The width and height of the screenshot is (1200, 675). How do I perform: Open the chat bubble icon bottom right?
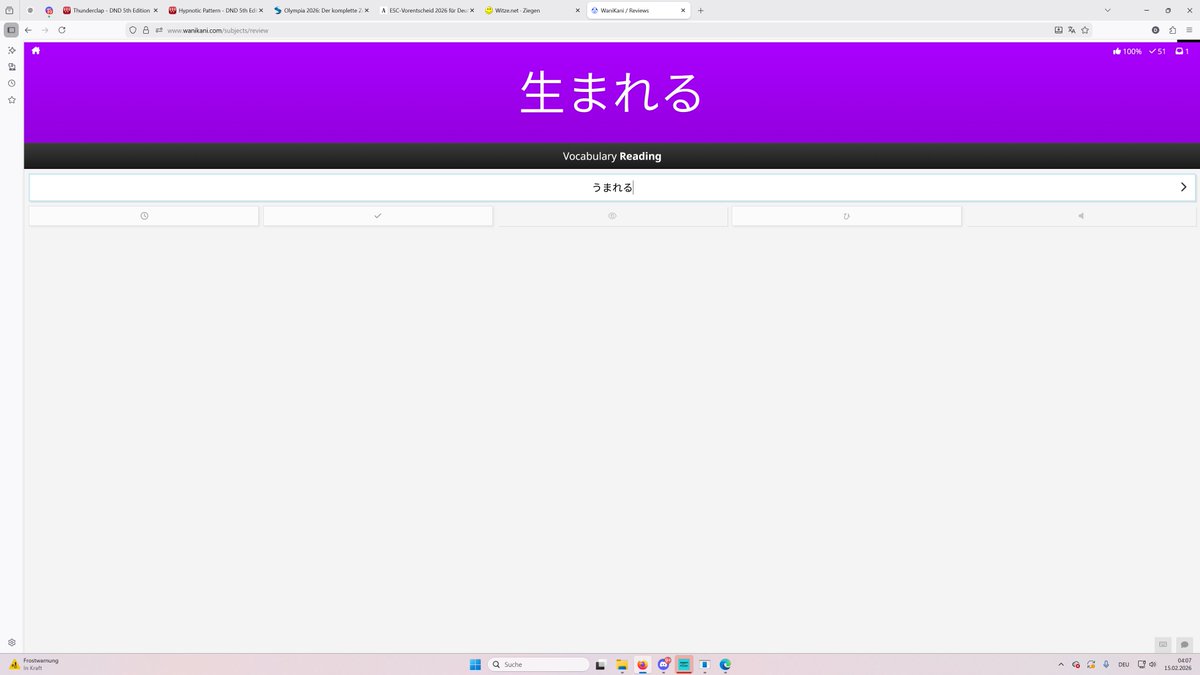click(1185, 644)
